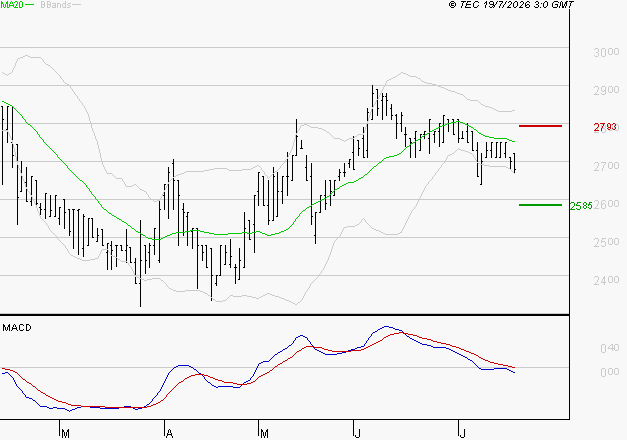Select the green 25.85 support line
This screenshot has height=440, width=627.
pos(540,205)
